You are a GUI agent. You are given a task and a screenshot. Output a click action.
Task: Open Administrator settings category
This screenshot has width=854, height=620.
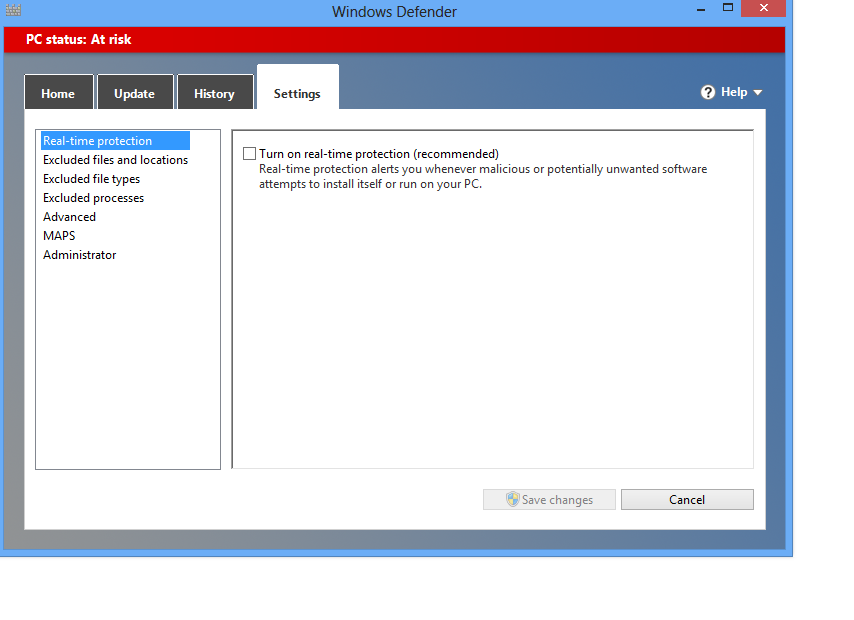pyautogui.click(x=80, y=255)
